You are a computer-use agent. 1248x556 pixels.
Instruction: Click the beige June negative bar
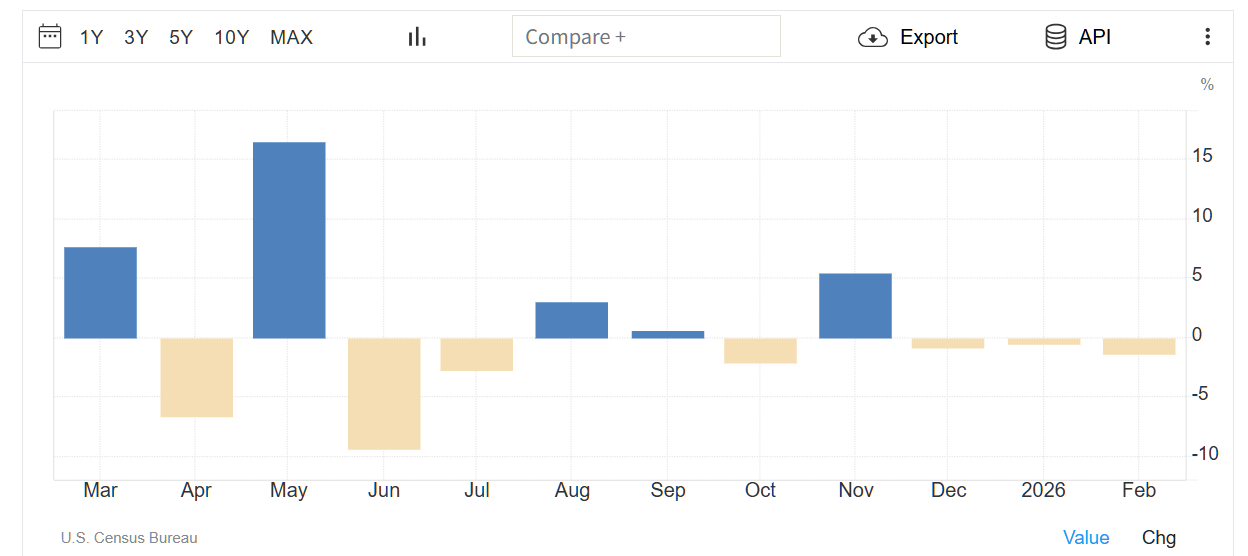coord(384,394)
